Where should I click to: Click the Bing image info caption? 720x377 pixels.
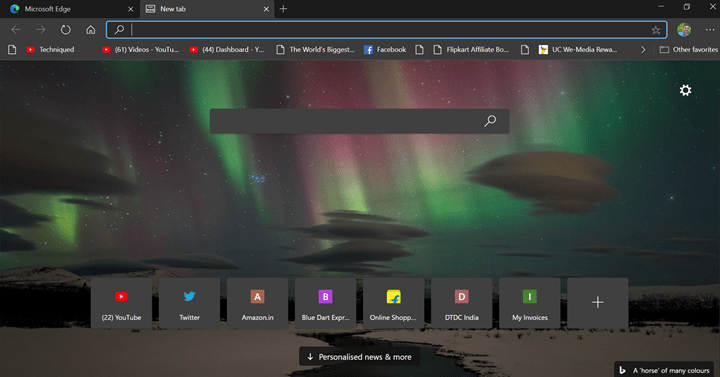click(664, 370)
